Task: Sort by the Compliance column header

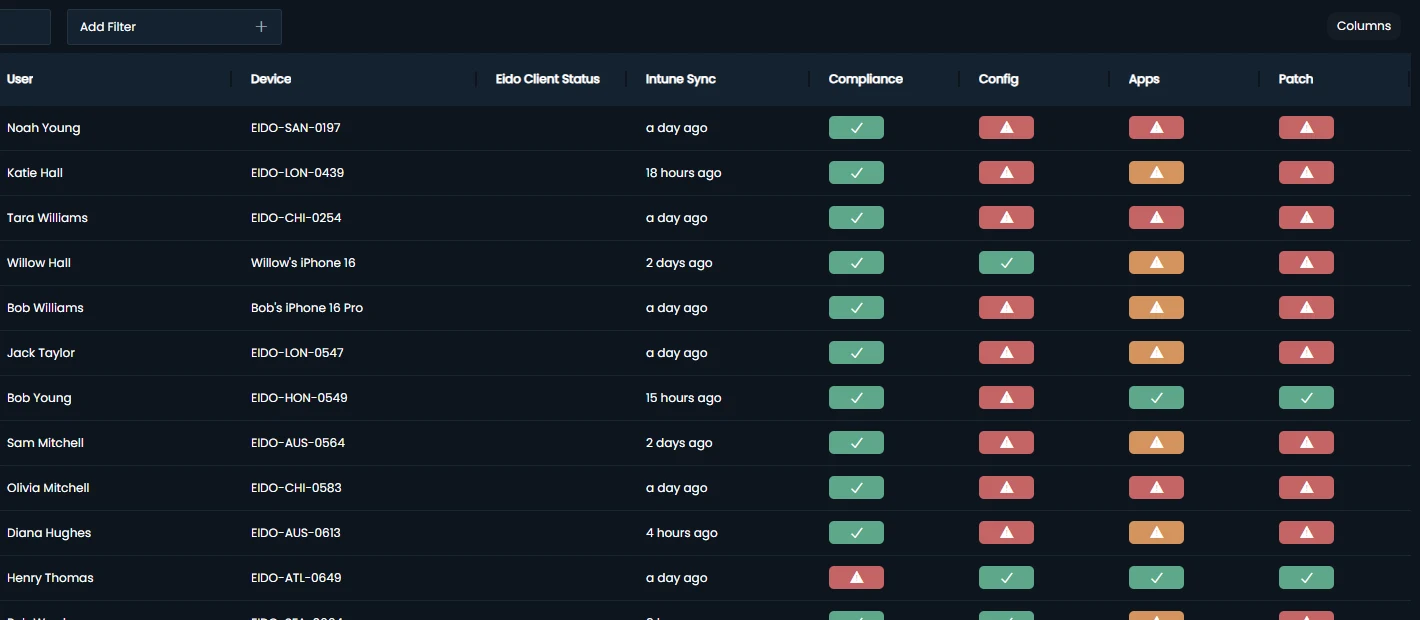Action: (866, 79)
